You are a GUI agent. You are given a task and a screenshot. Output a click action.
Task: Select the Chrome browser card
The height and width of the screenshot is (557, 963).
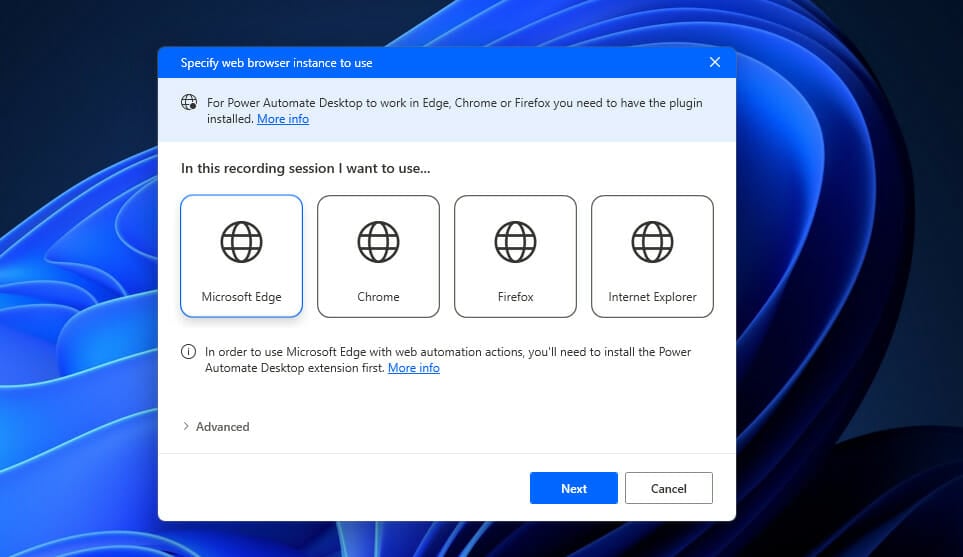[378, 256]
